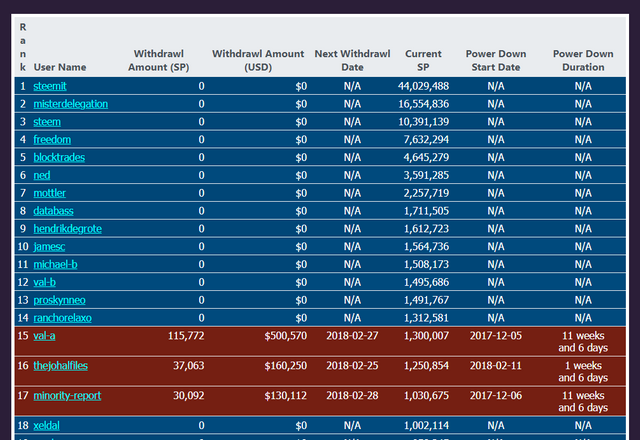Select the 4,645,279 Current SP value
Screen dimensions: 640x440
[427, 158]
